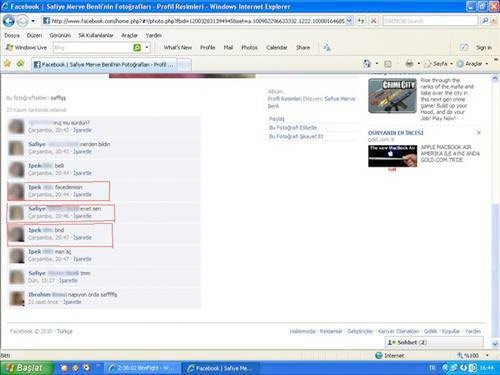The height and width of the screenshot is (375, 500).
Task: Click the Windows Live toolbar logo
Action: point(26,48)
